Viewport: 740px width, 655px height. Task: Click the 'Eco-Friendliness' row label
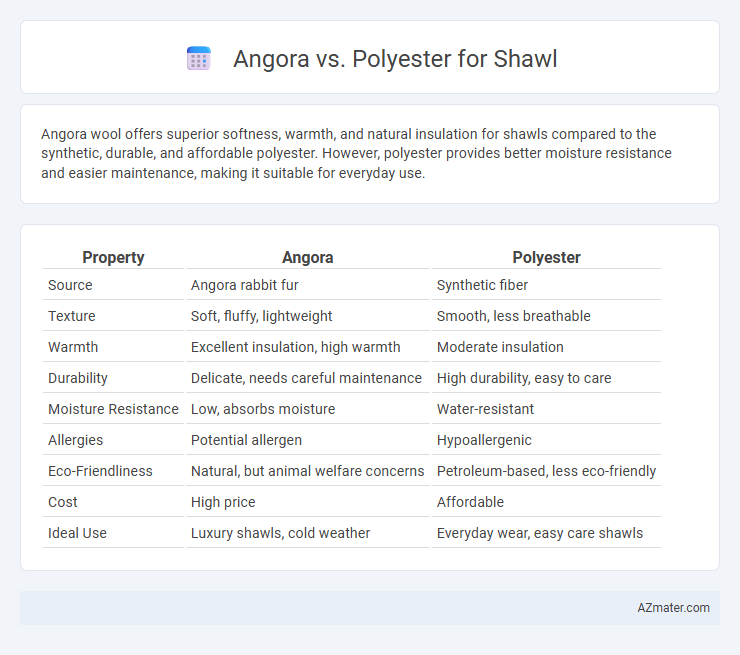point(101,471)
